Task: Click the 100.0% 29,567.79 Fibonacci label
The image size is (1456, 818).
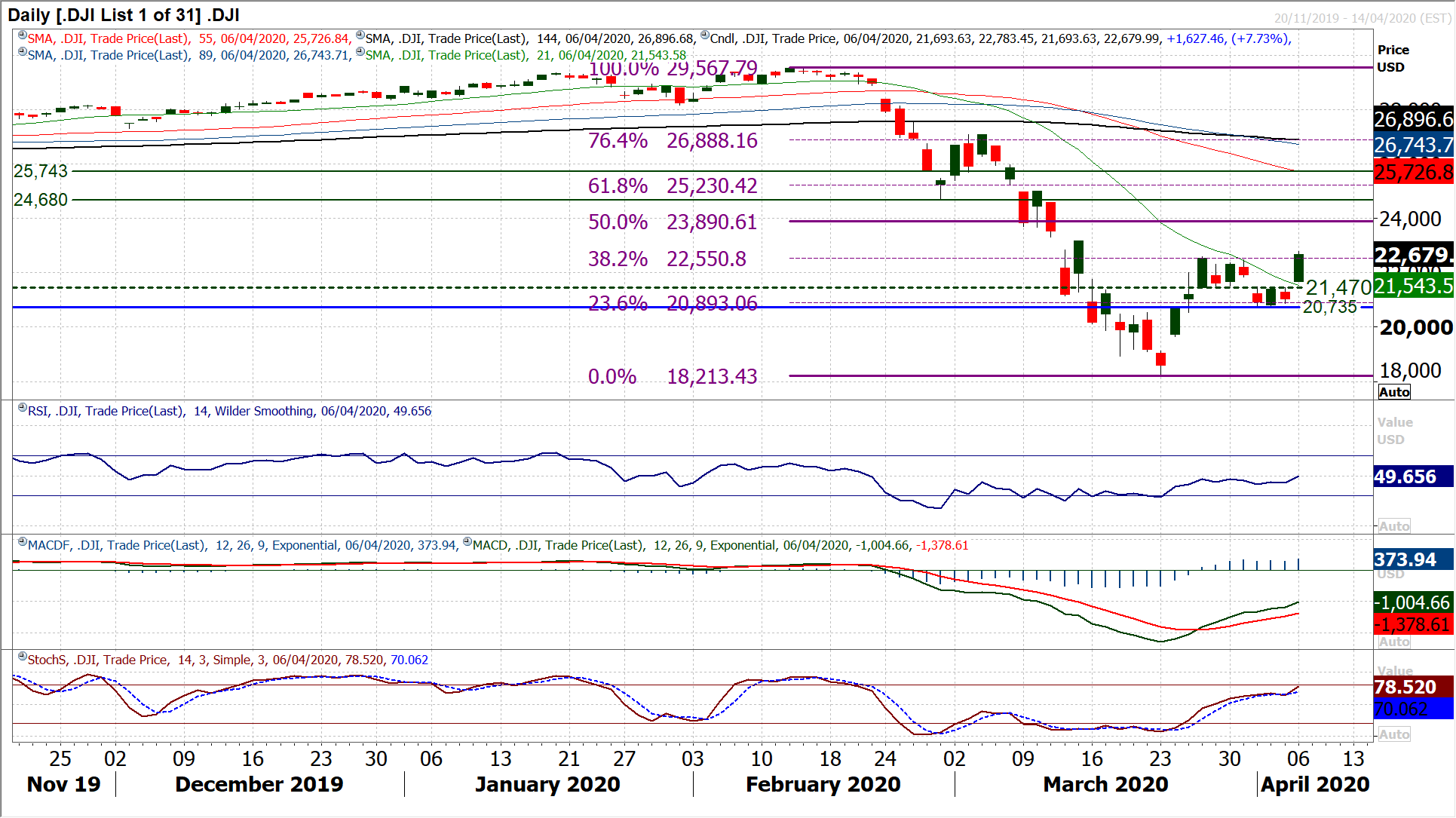Action: point(673,69)
